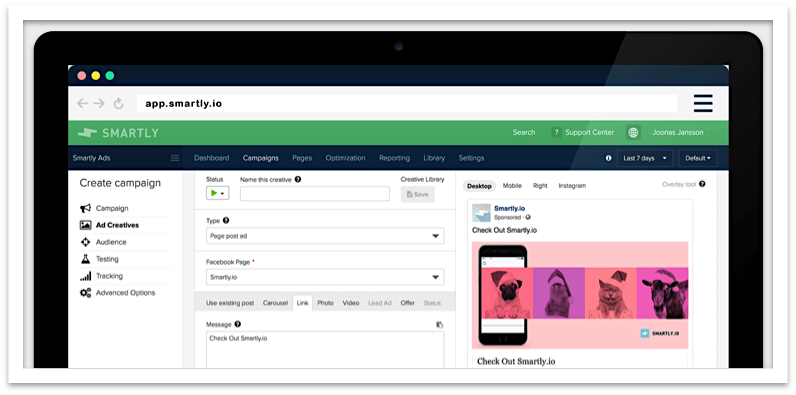Open Pages in navigation
The height and width of the screenshot is (395, 796).
(302, 158)
